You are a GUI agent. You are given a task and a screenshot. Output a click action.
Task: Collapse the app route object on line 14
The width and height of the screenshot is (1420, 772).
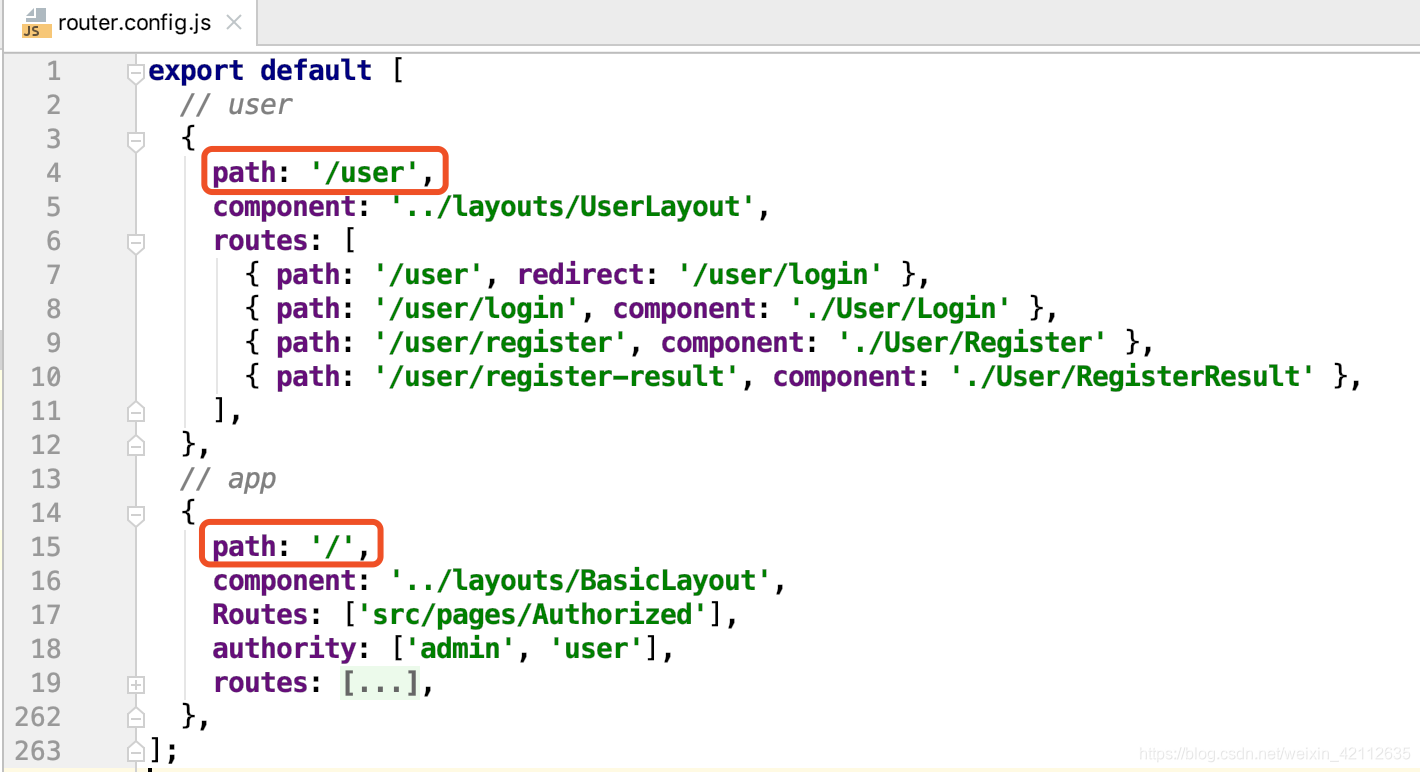136,515
